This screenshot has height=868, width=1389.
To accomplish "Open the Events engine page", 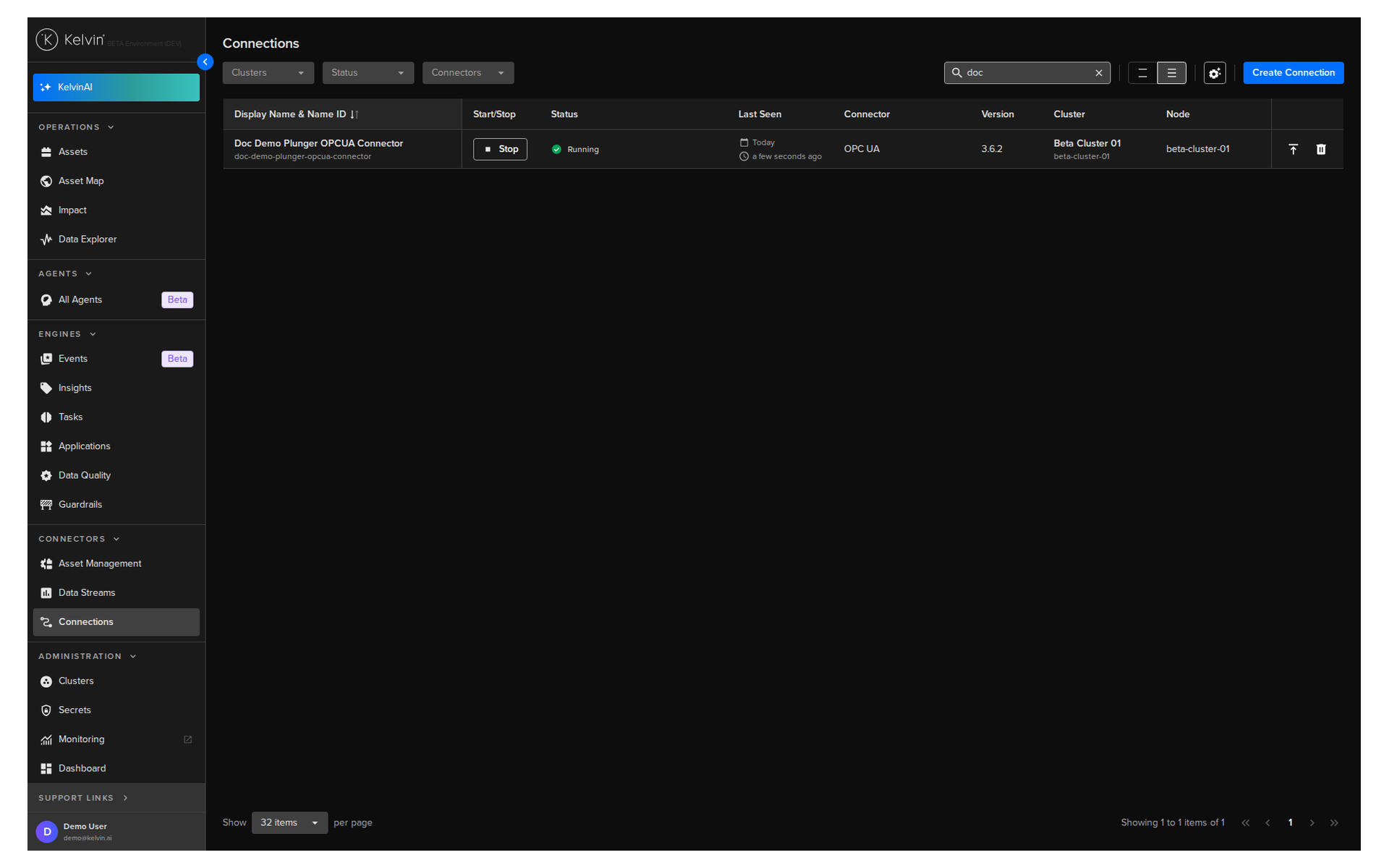I will tap(116, 359).
